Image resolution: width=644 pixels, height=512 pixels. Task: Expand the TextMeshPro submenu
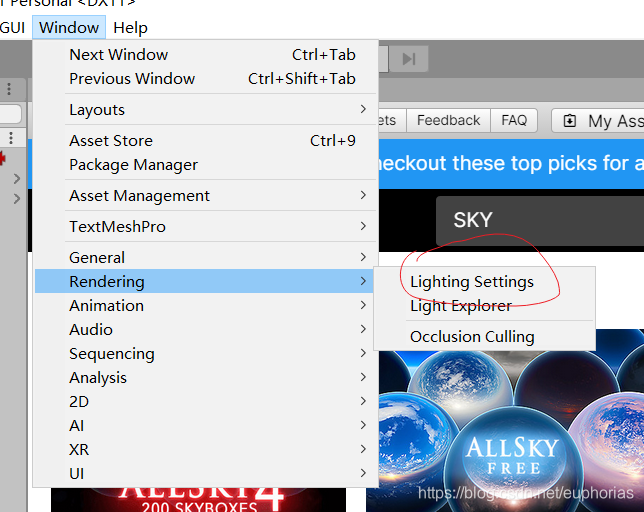click(206, 226)
